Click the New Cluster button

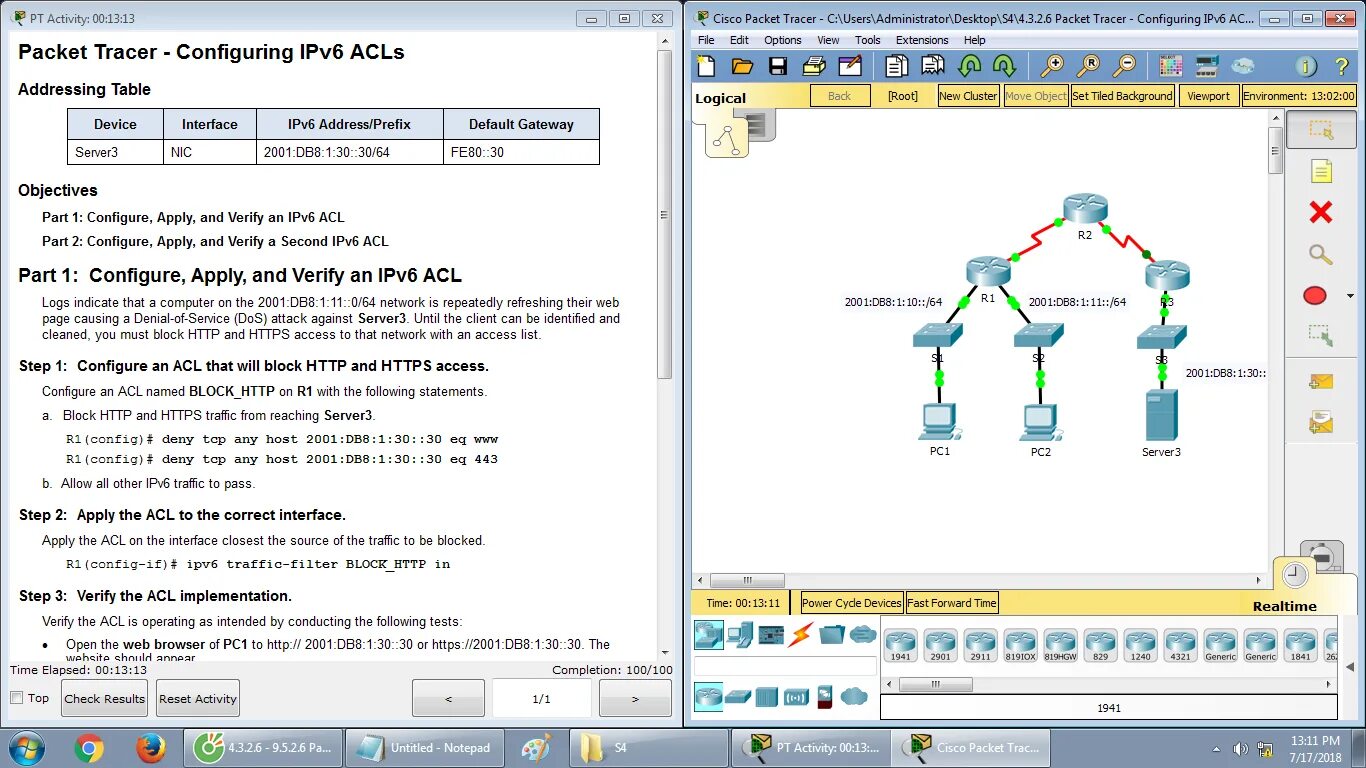pyautogui.click(x=968, y=96)
